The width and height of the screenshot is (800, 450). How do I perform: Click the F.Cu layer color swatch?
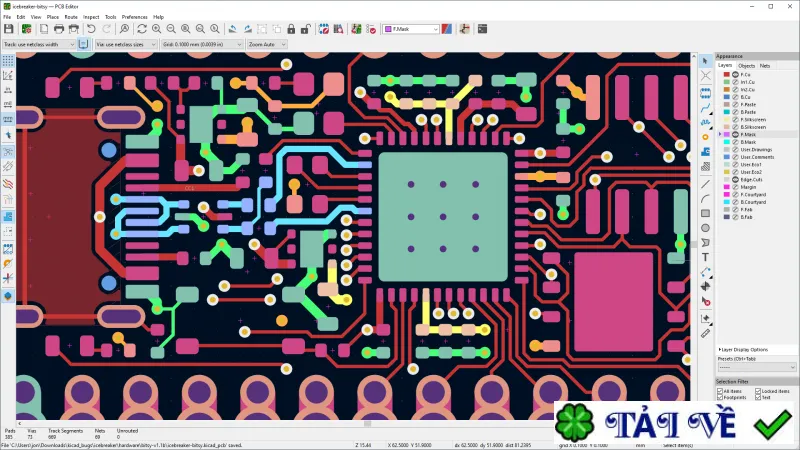coord(727,74)
